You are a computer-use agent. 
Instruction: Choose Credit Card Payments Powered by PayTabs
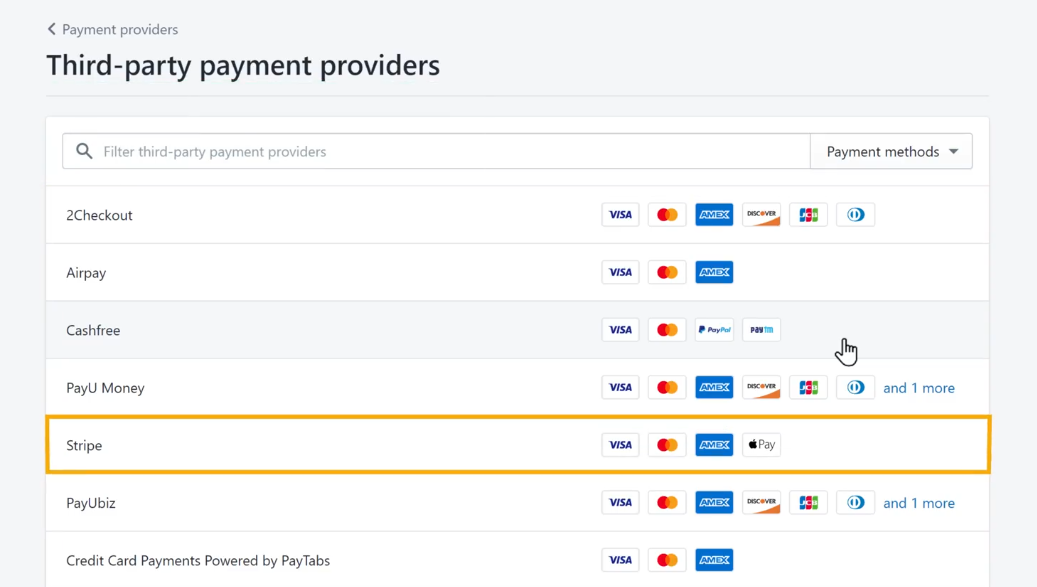point(517,560)
